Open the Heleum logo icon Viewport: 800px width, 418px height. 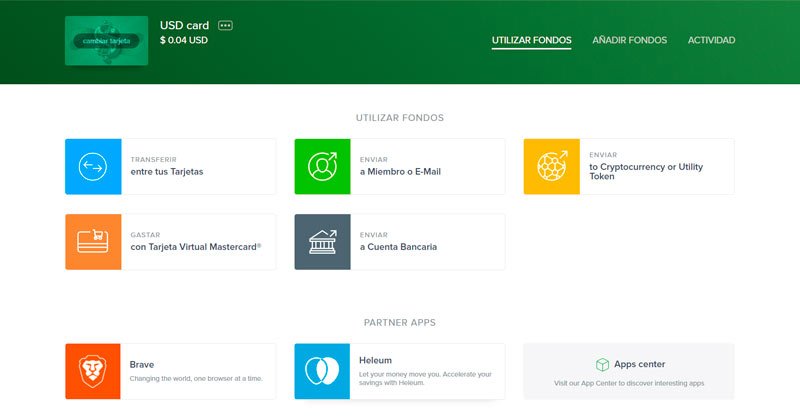[322, 371]
